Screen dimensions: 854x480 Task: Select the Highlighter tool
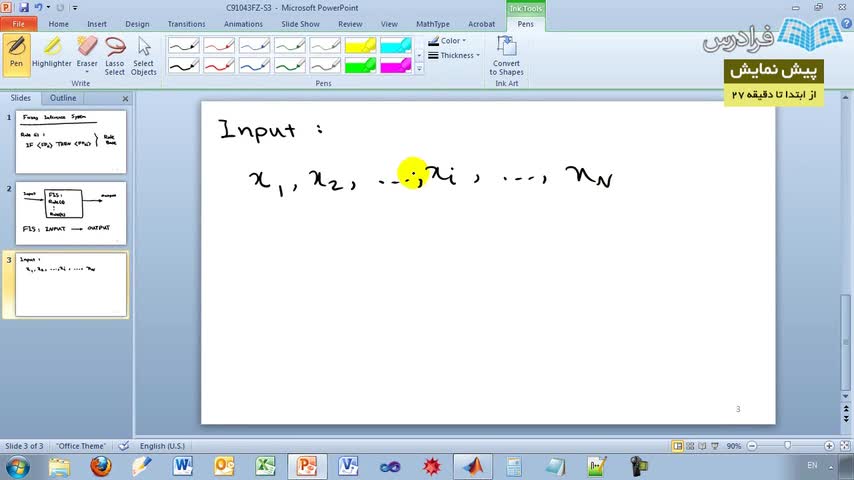52,54
